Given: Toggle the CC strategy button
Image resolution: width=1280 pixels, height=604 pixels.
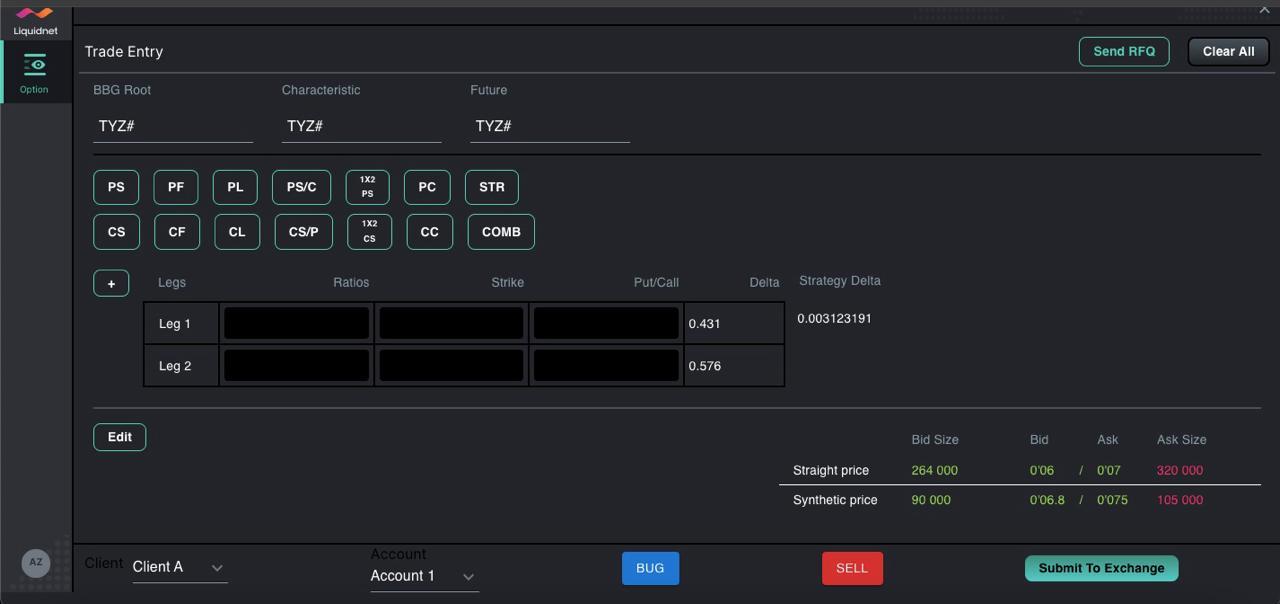Looking at the screenshot, I should pos(429,231).
